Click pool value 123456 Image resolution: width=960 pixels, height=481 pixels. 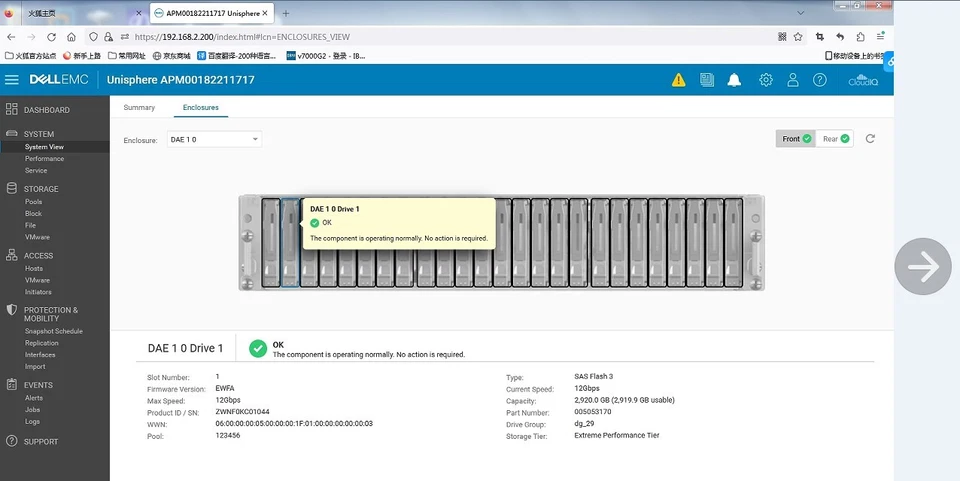tap(228, 435)
